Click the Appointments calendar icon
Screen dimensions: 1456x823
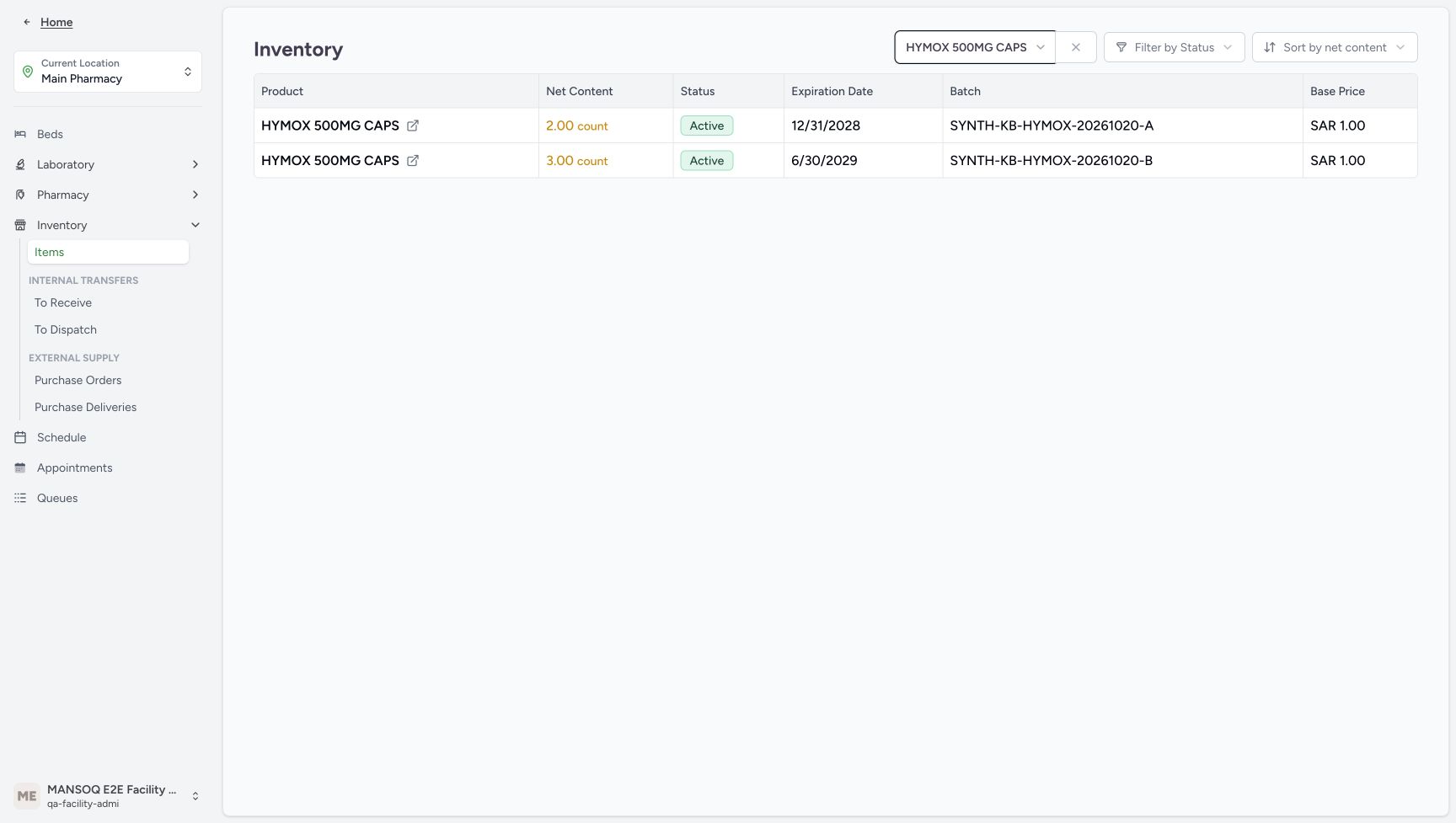click(20, 468)
